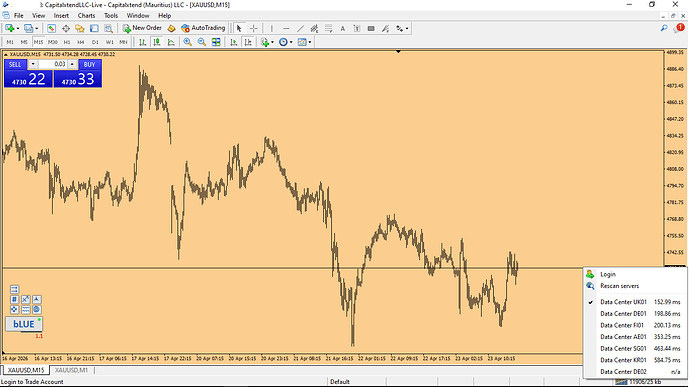Zoom in on the chart
Image resolution: width=690 pixels, height=387 pixels.
187,42
